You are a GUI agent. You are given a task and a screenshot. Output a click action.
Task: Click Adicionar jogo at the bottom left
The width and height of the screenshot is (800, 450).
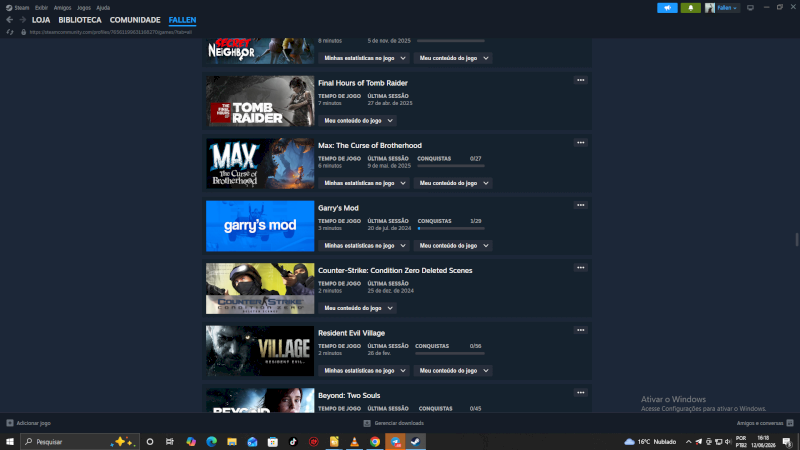pos(33,423)
